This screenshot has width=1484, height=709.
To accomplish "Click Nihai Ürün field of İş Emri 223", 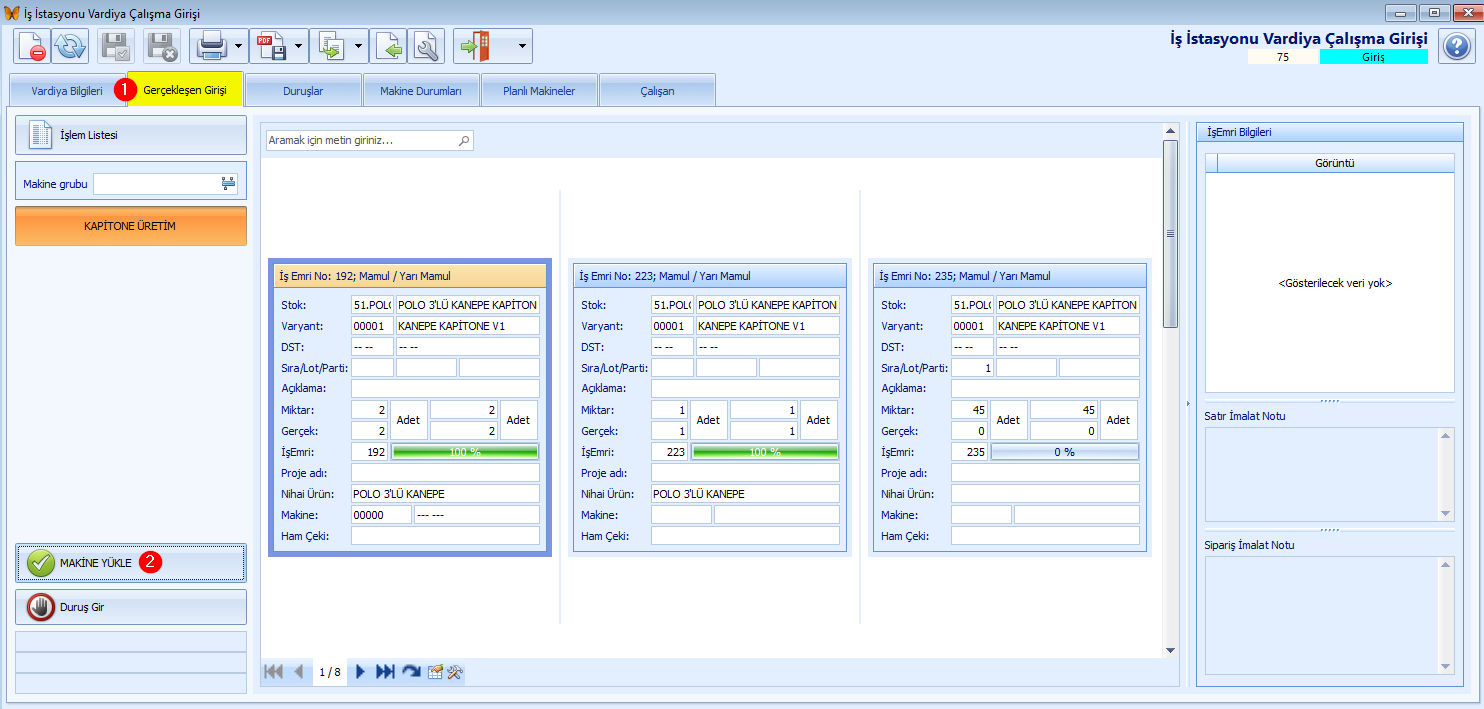I will [x=745, y=494].
